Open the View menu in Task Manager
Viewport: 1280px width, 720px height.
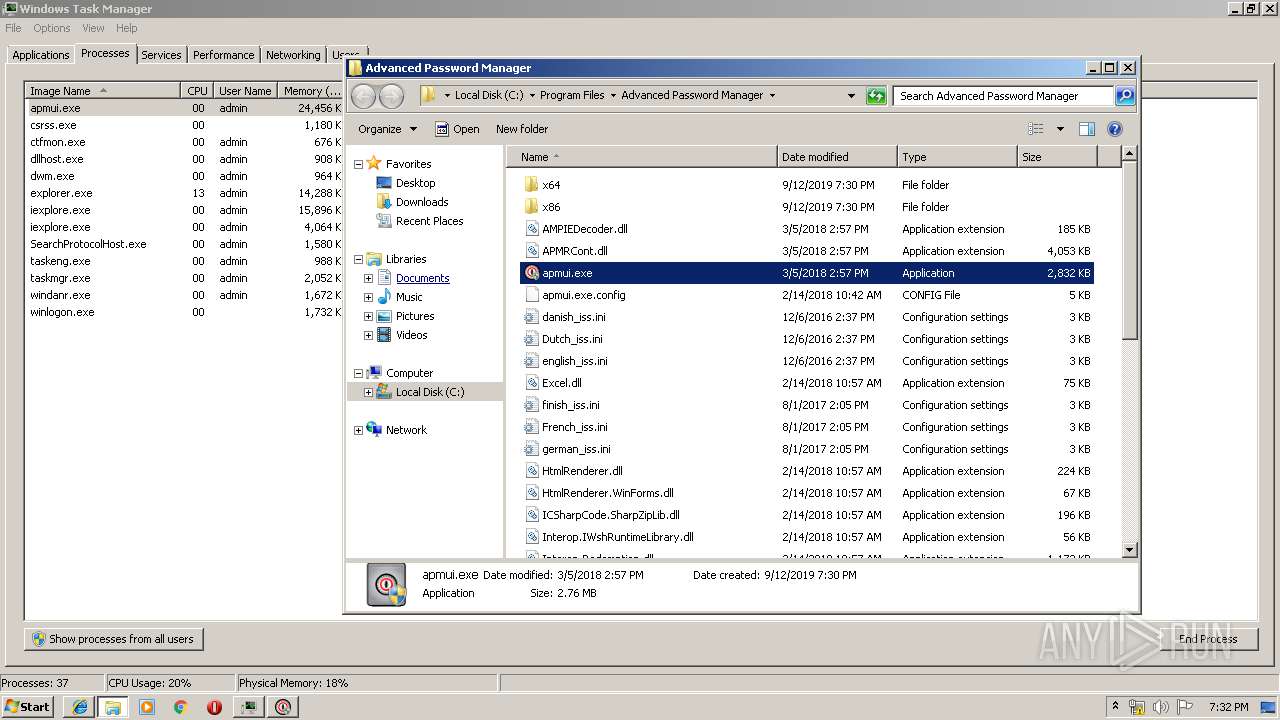point(93,28)
